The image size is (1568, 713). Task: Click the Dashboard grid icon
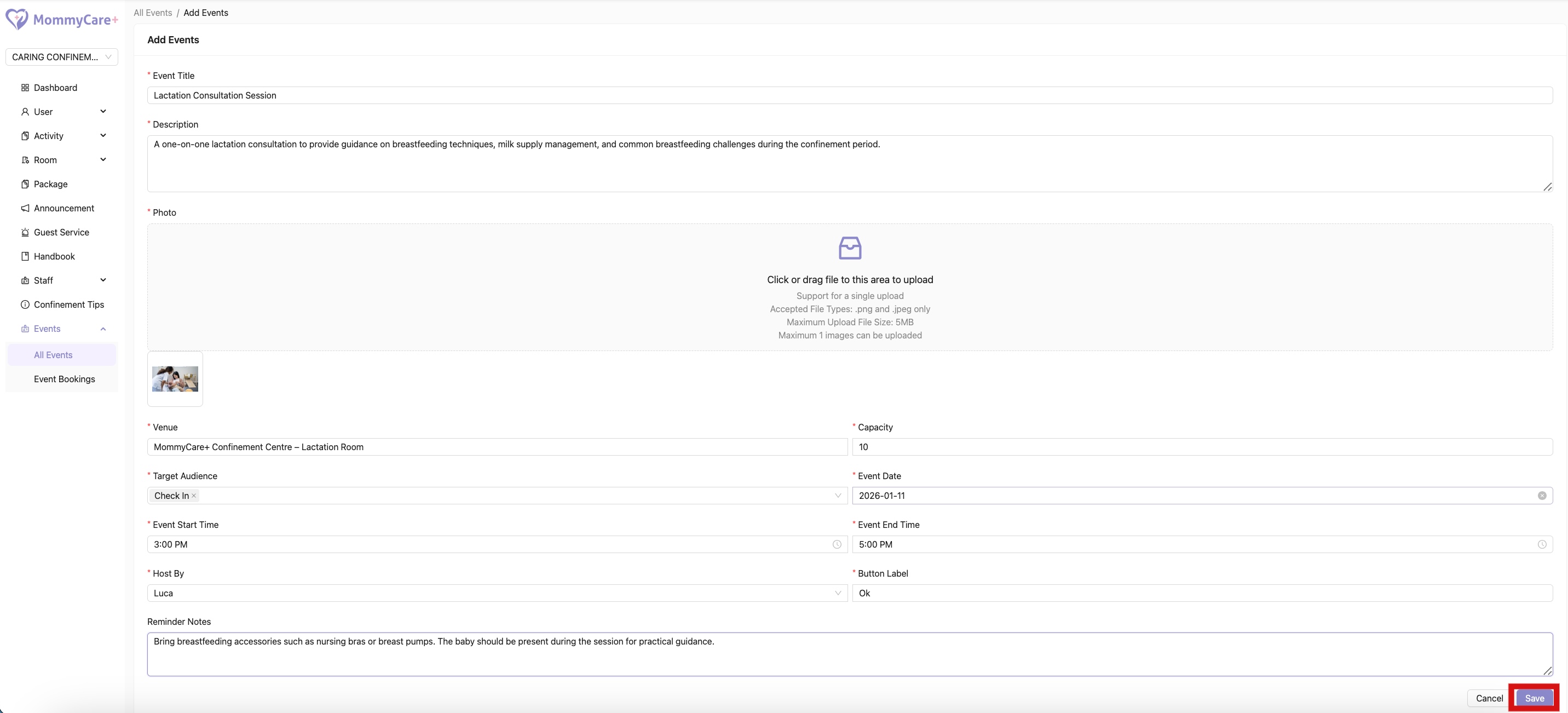point(25,88)
